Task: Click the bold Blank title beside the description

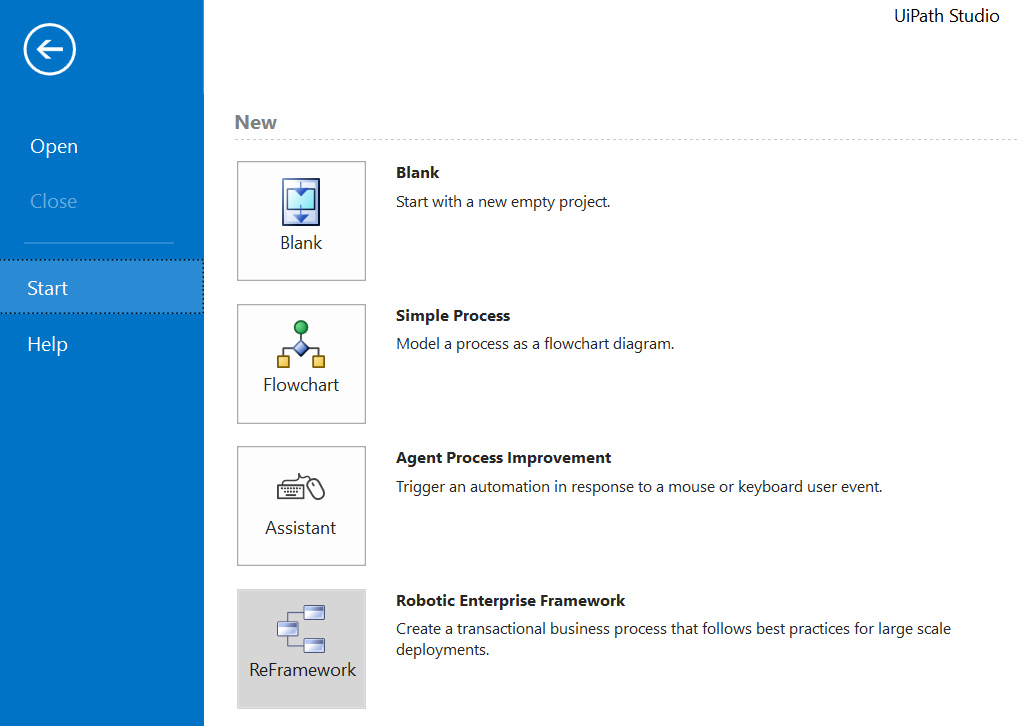Action: coord(418,172)
